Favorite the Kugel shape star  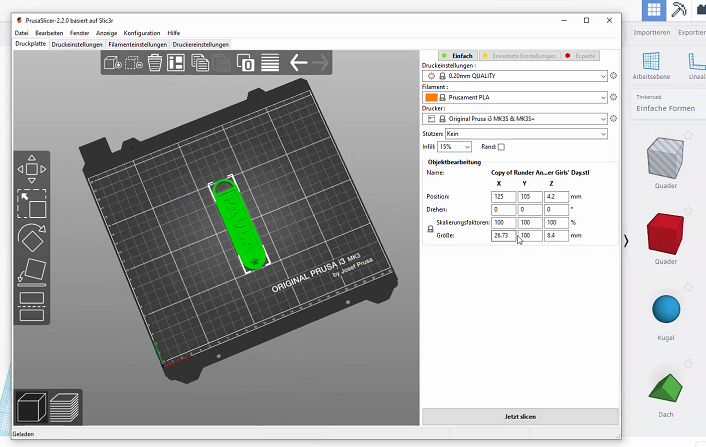click(x=688, y=287)
